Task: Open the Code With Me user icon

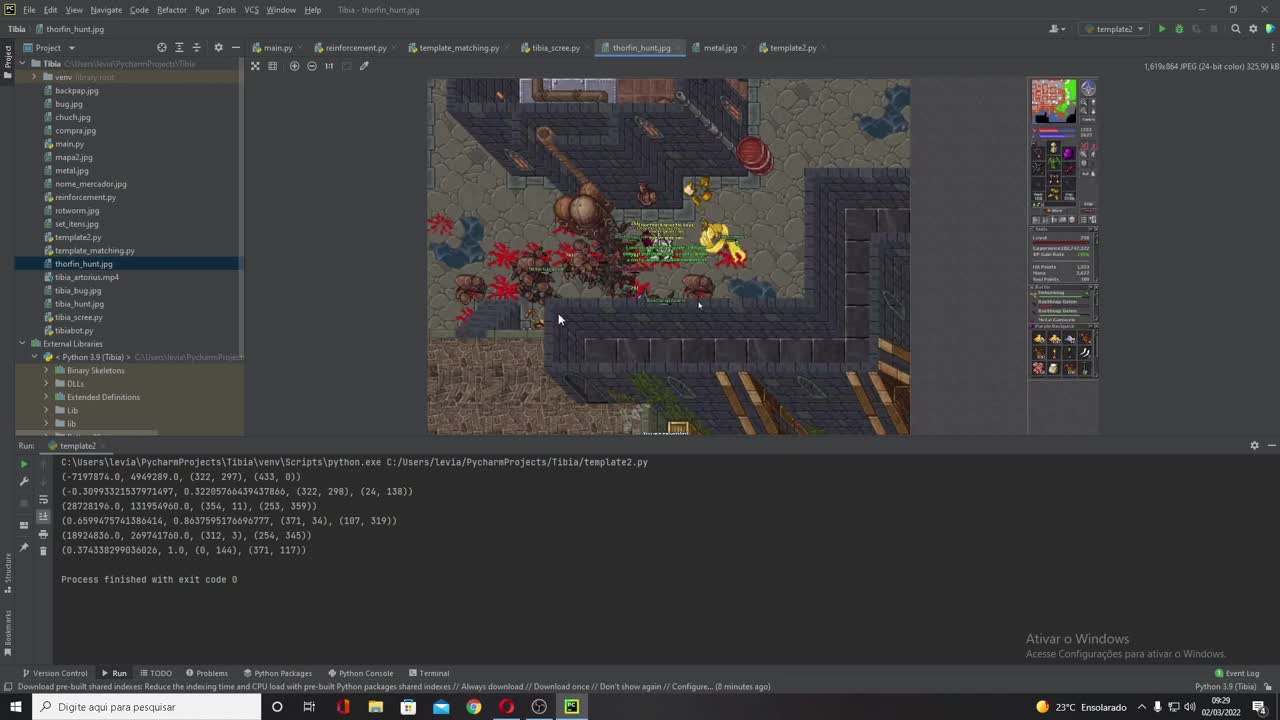Action: tap(1055, 29)
